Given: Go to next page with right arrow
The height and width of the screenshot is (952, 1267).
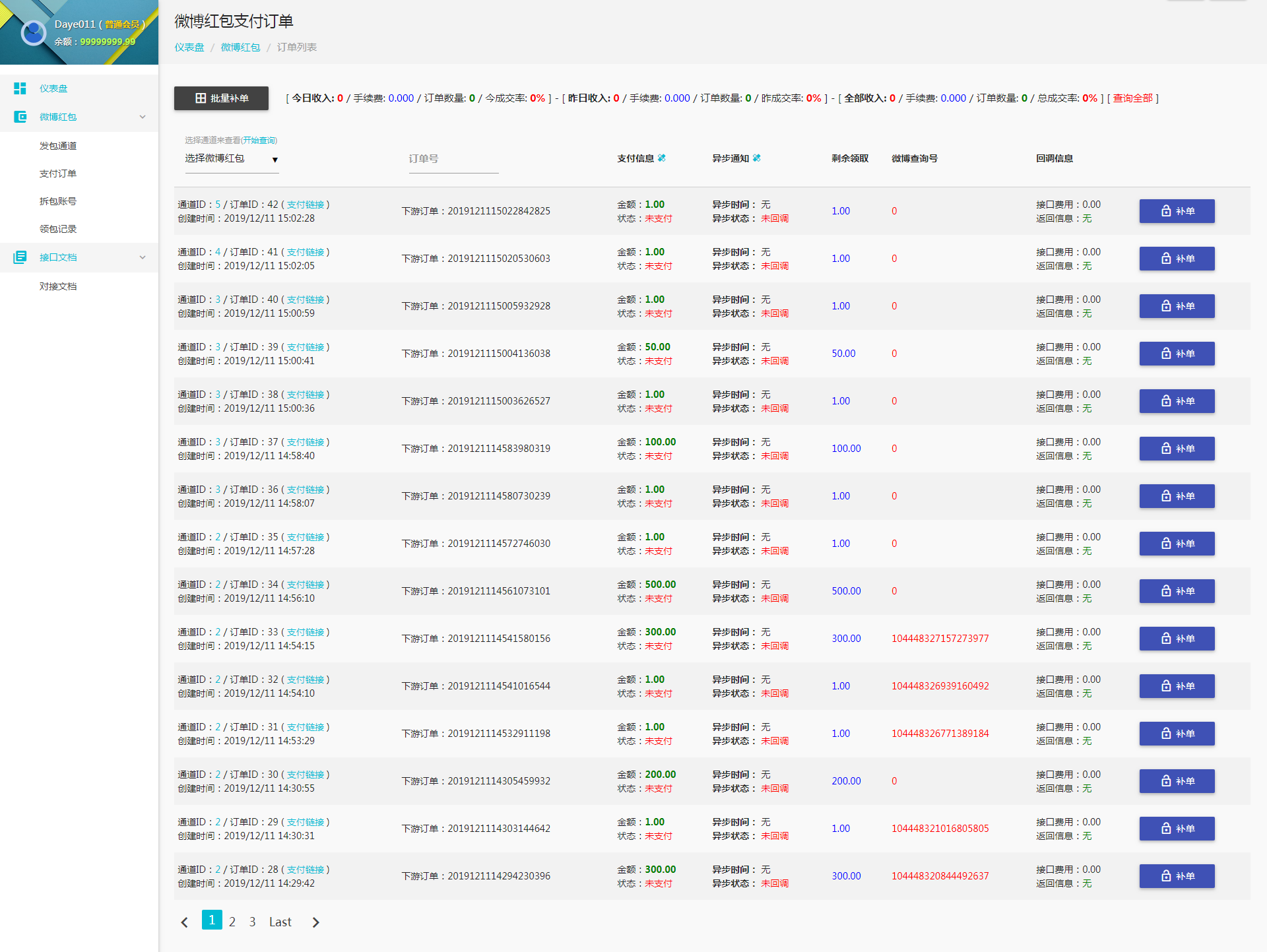Looking at the screenshot, I should [315, 922].
